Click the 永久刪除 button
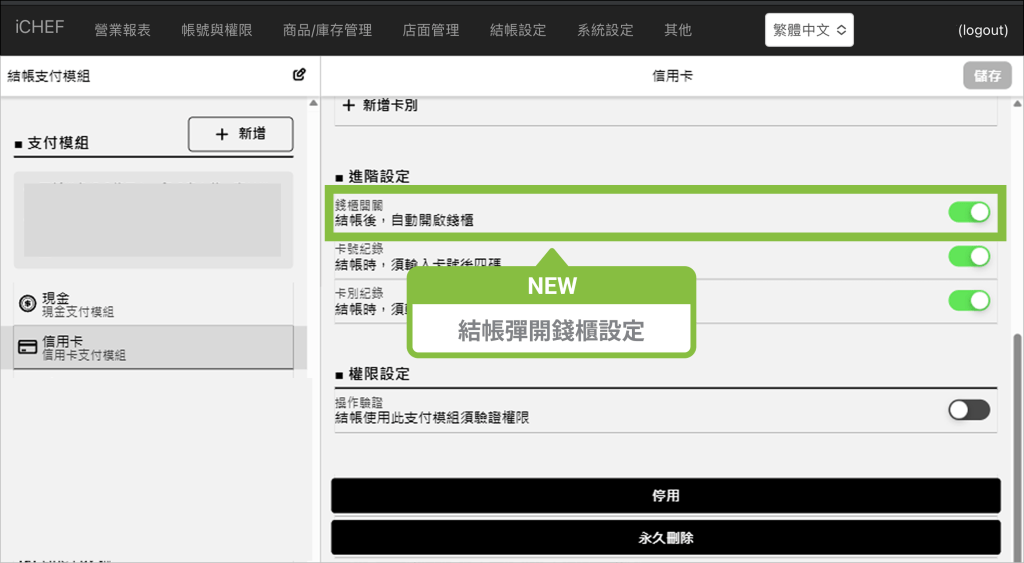This screenshot has width=1024, height=563. pos(665,538)
